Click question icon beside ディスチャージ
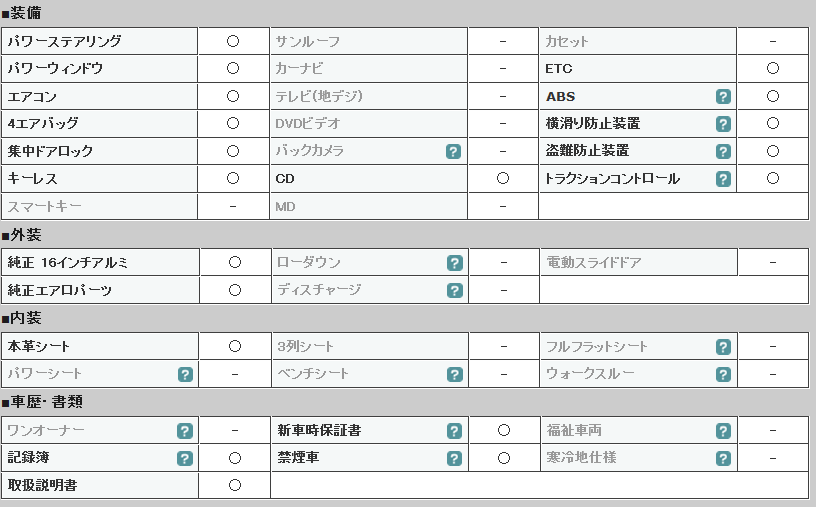 (x=455, y=290)
